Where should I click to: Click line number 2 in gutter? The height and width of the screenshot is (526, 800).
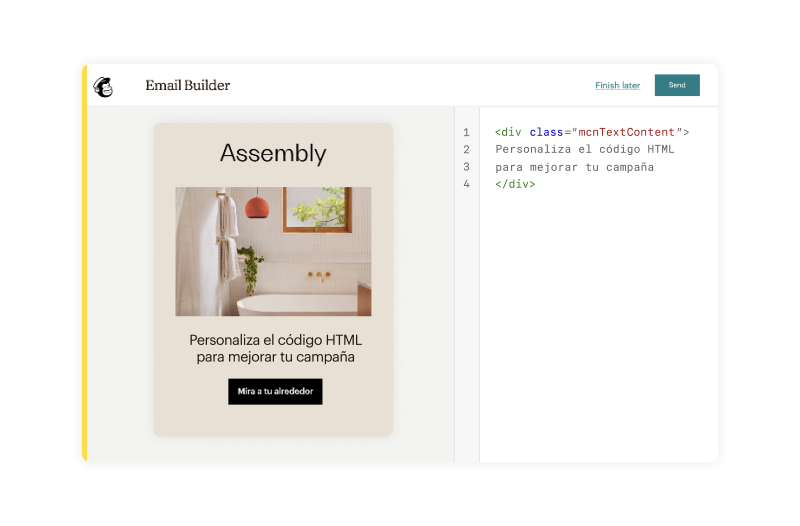(466, 150)
